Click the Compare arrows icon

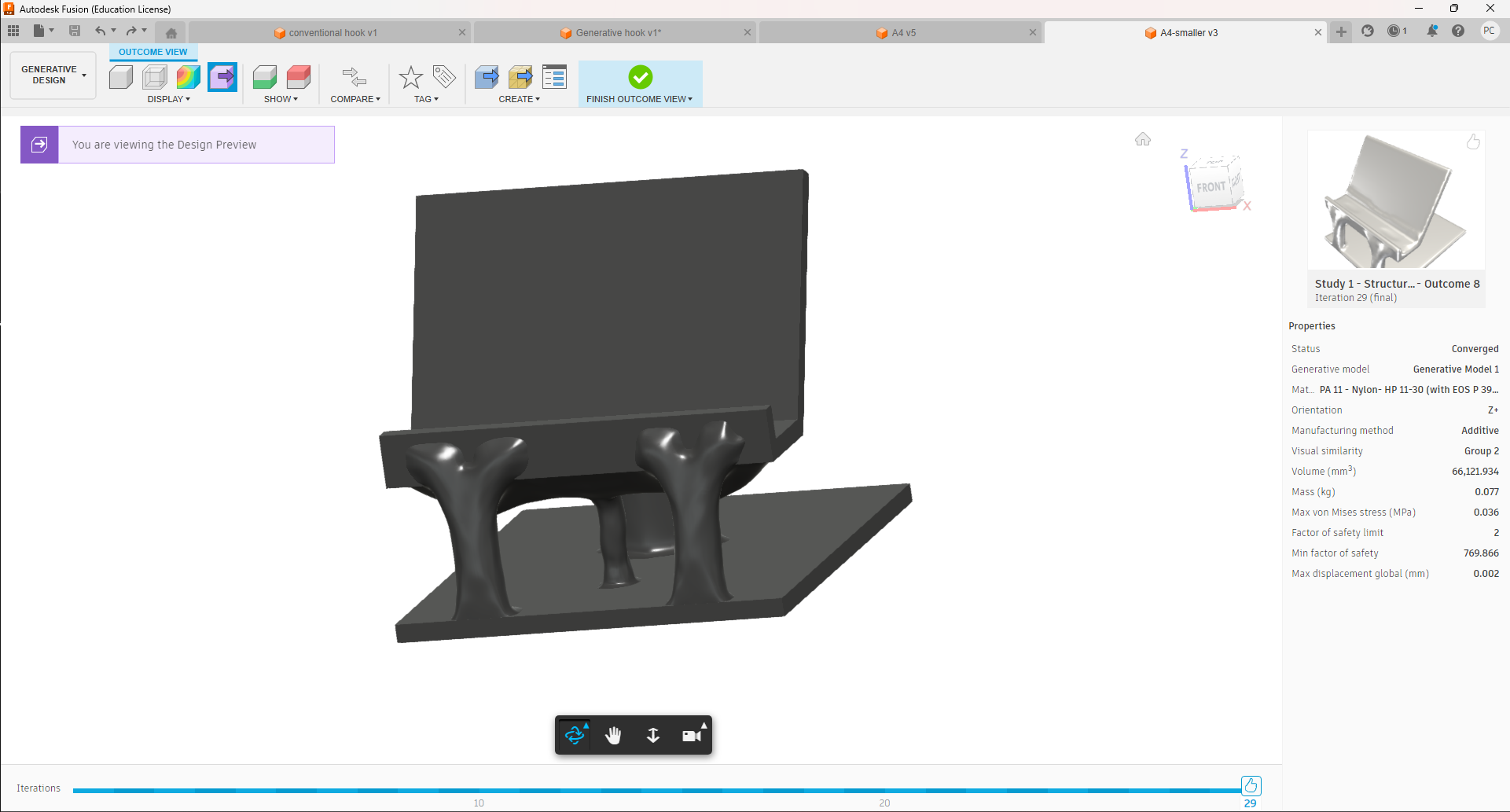(x=355, y=77)
